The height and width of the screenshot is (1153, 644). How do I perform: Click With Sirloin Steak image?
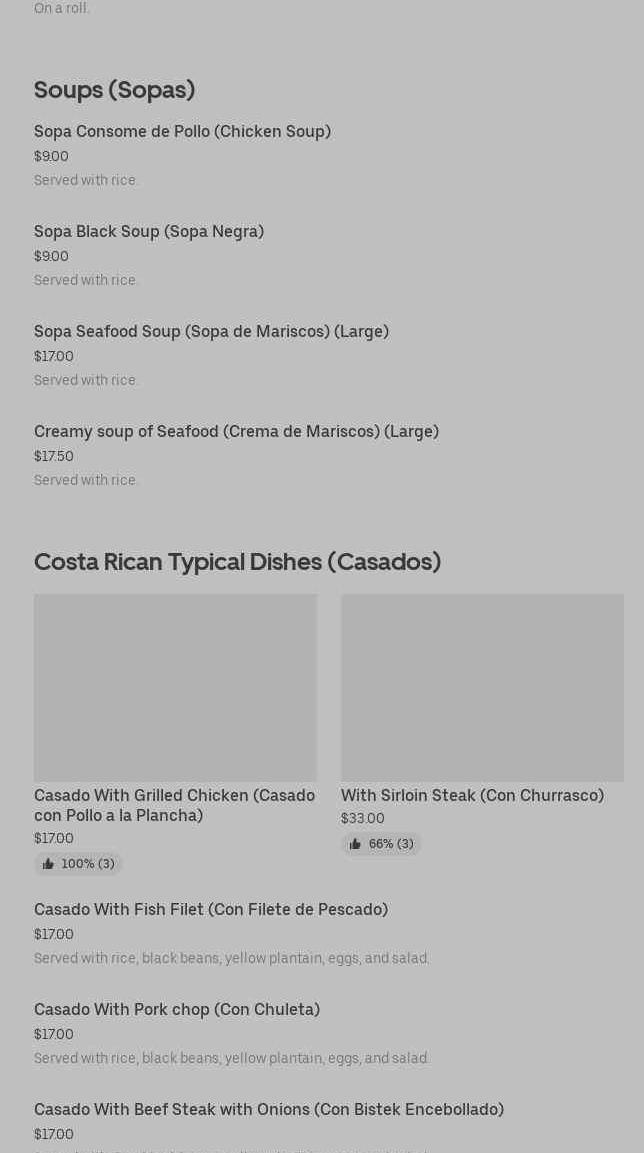(482, 688)
